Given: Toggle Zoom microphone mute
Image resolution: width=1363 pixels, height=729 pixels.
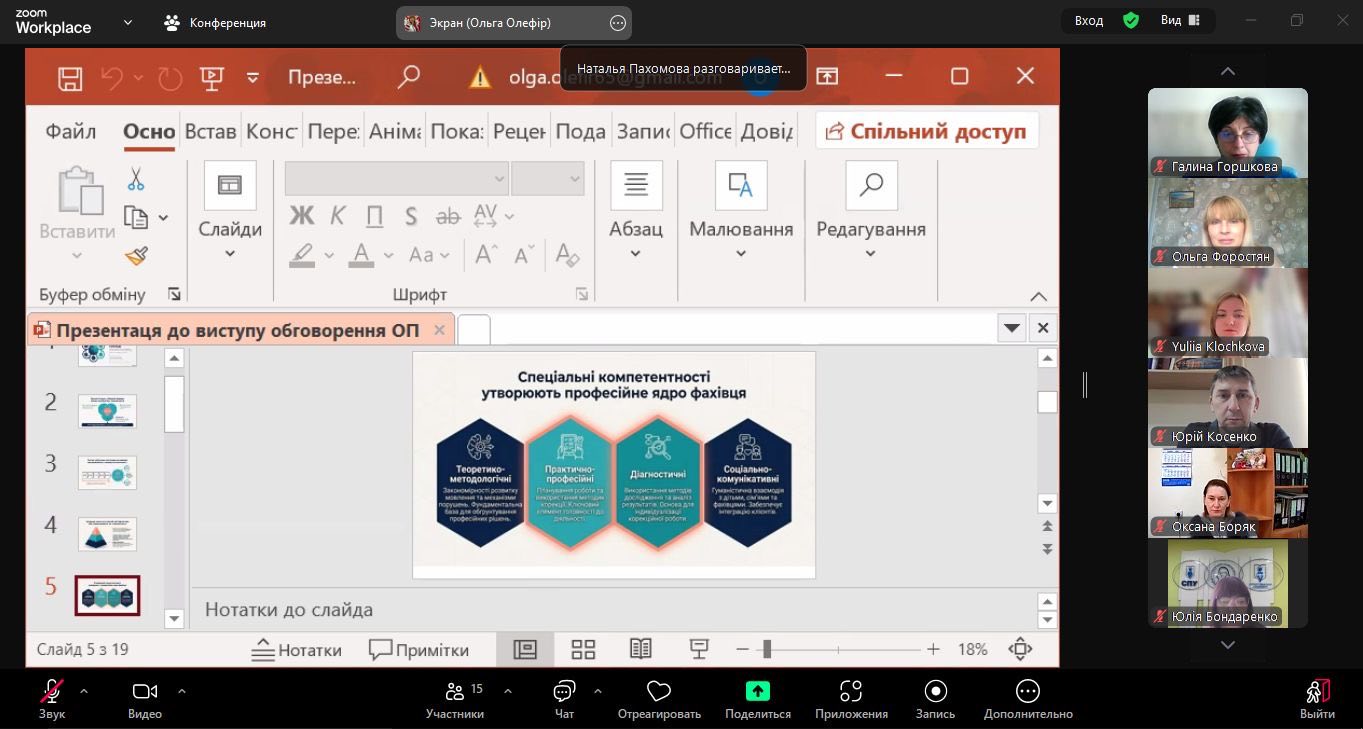Looking at the screenshot, I should tap(52, 699).
